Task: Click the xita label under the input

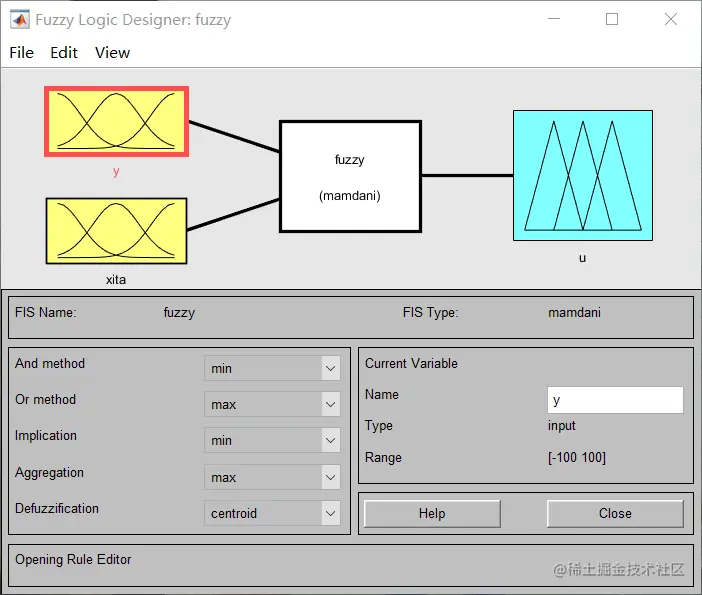Action: (116, 280)
